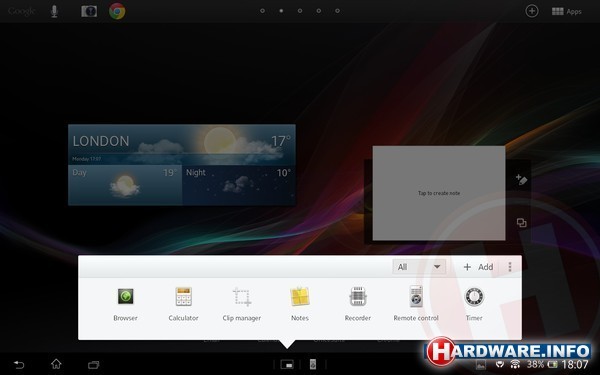Open the Clip manager small app
The image size is (600, 375).
coord(242,304)
